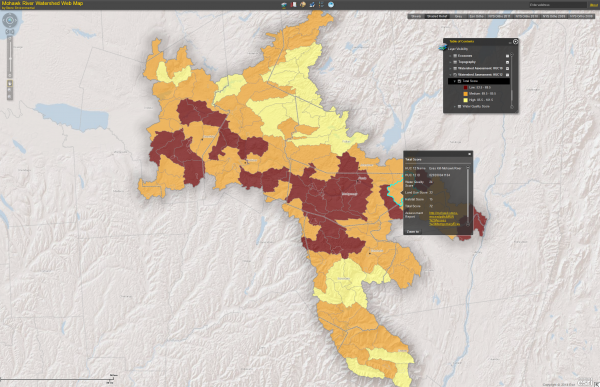Minimize the Table of Contents panel
600x387 pixels.
[x=510, y=42]
